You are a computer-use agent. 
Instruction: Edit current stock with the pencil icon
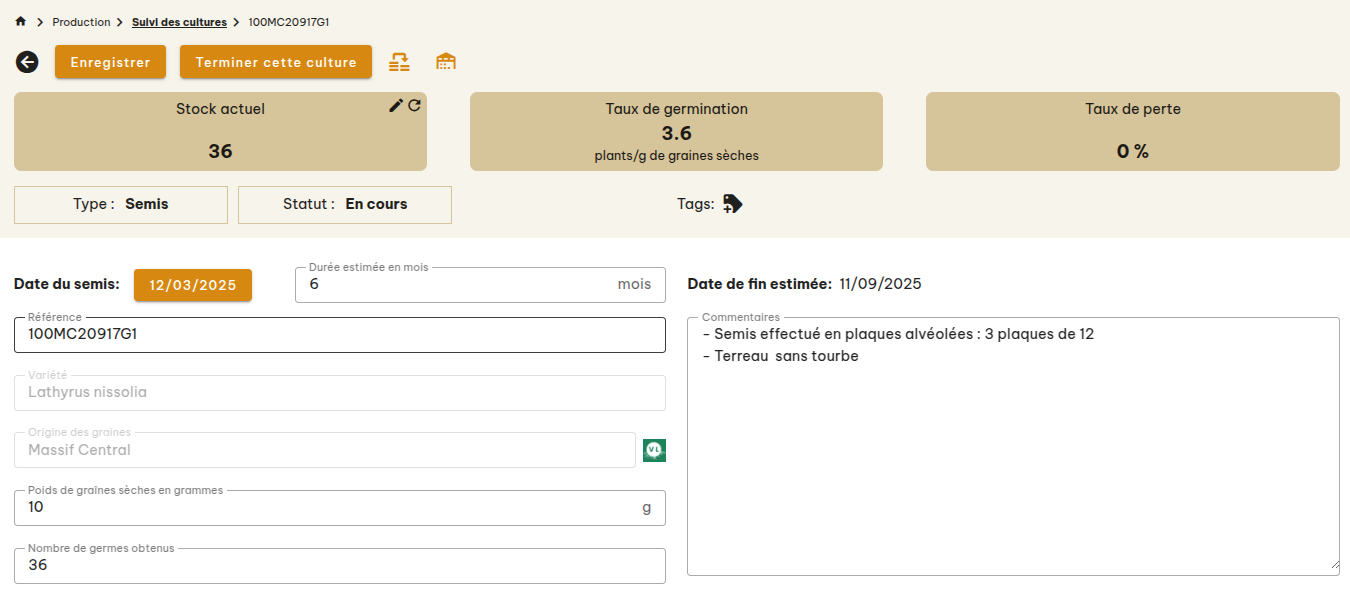tap(396, 106)
